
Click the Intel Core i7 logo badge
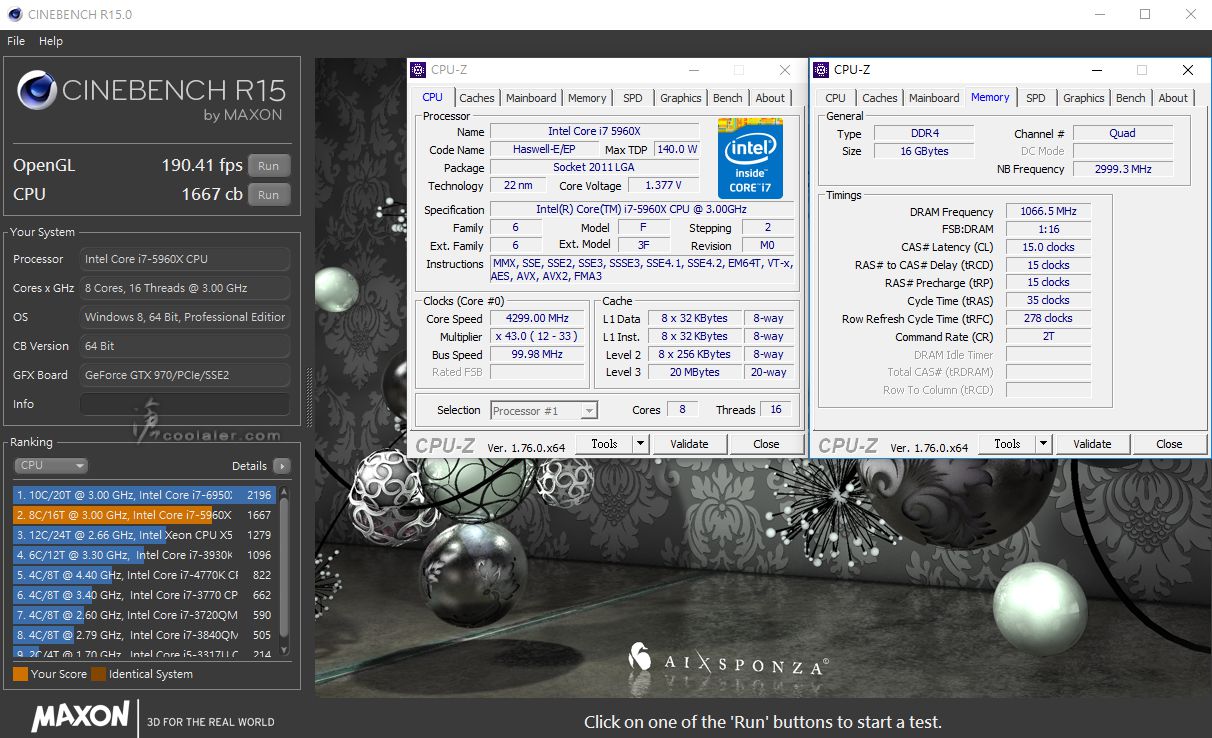click(x=750, y=158)
